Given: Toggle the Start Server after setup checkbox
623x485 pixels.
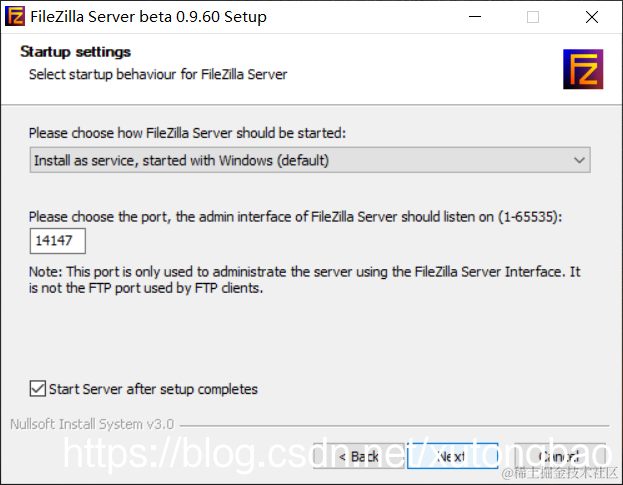Looking at the screenshot, I should click(x=38, y=389).
